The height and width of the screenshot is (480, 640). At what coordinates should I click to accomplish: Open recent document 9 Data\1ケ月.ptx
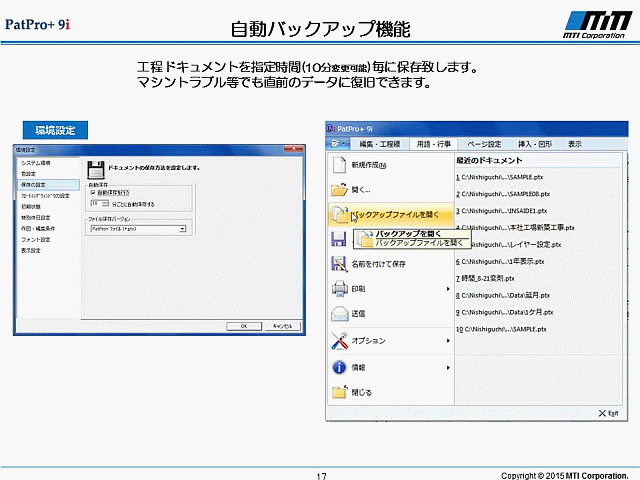504,312
